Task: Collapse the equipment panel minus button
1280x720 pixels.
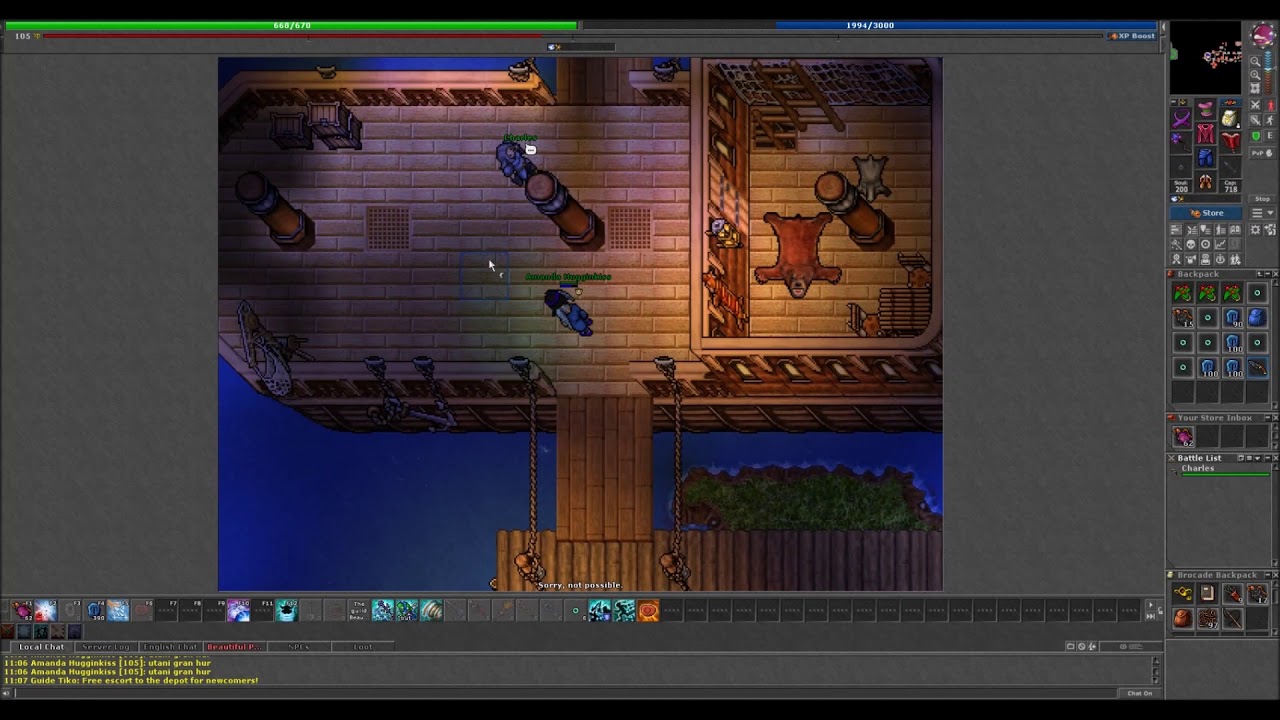Action: click(x=1174, y=102)
